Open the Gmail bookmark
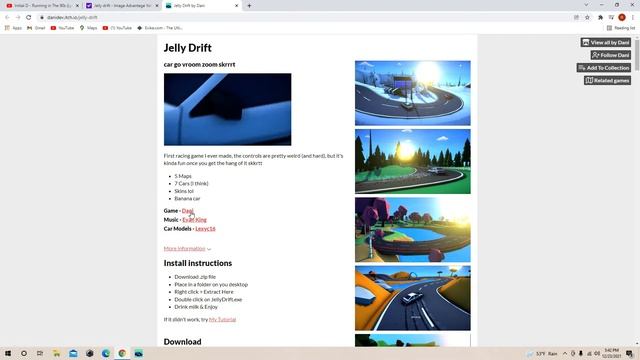The width and height of the screenshot is (640, 360). coord(36,28)
